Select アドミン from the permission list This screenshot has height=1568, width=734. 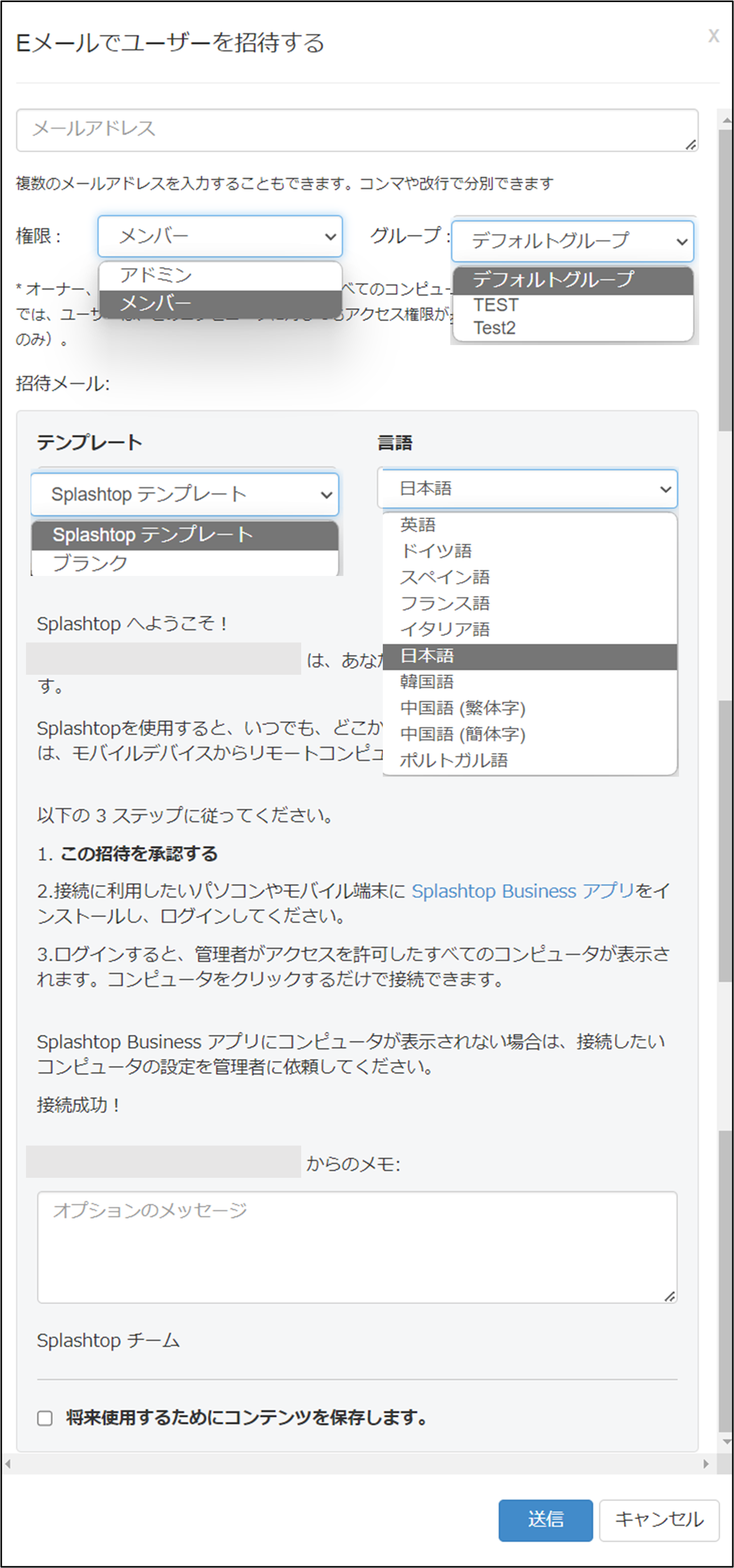[156, 275]
